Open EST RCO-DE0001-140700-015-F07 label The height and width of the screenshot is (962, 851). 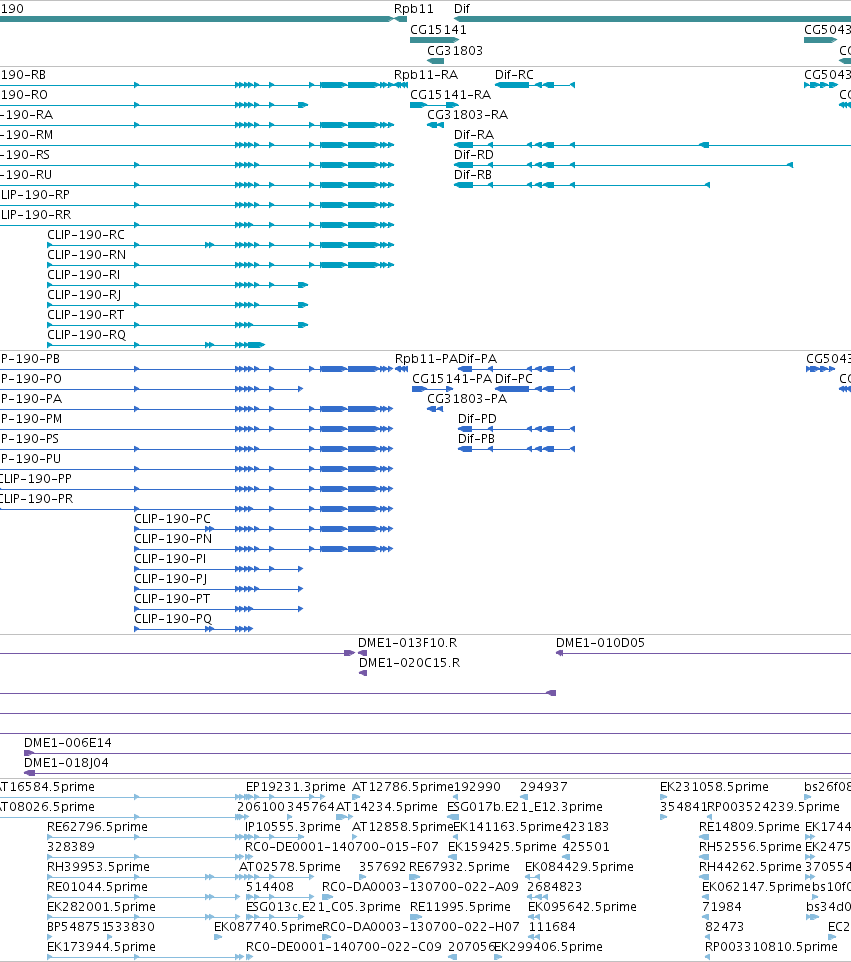342,847
